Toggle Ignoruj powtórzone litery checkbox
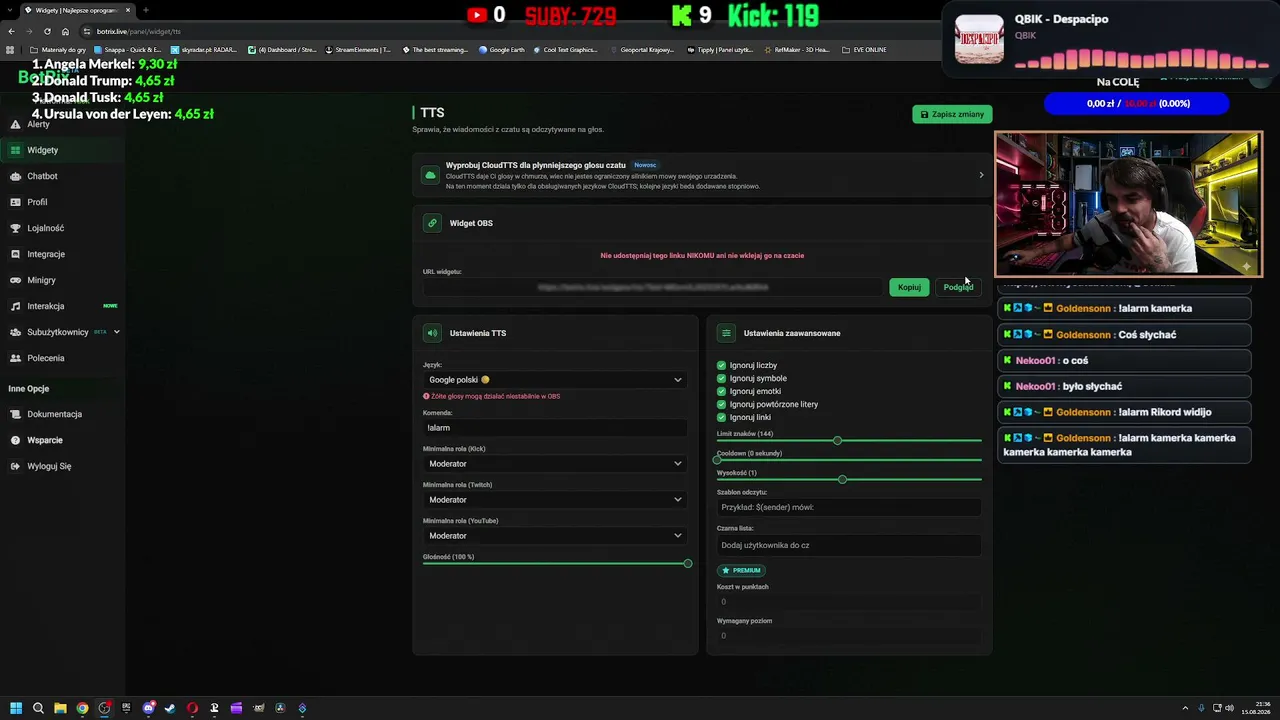The height and width of the screenshot is (720, 1280). pyautogui.click(x=722, y=404)
